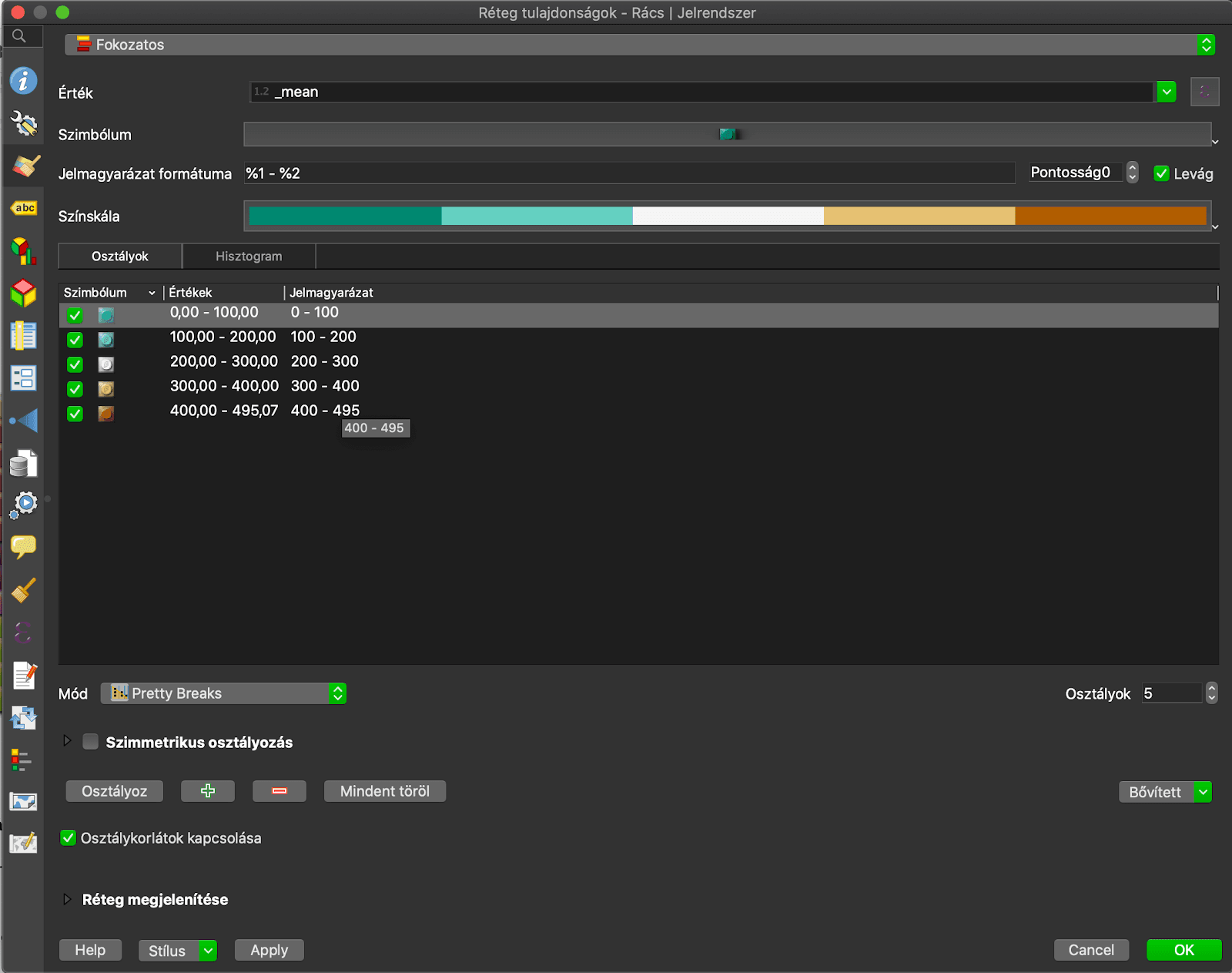Open the Joins panel icon
1232x973 pixels.
(23, 421)
